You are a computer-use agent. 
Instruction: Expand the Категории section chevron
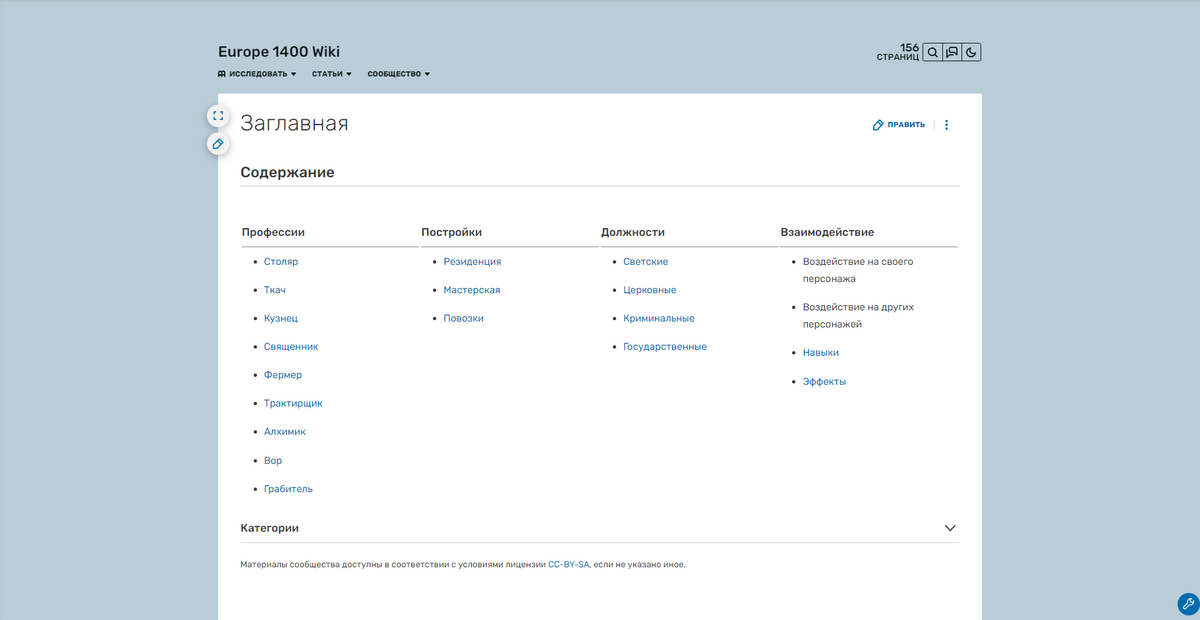pyautogui.click(x=950, y=528)
